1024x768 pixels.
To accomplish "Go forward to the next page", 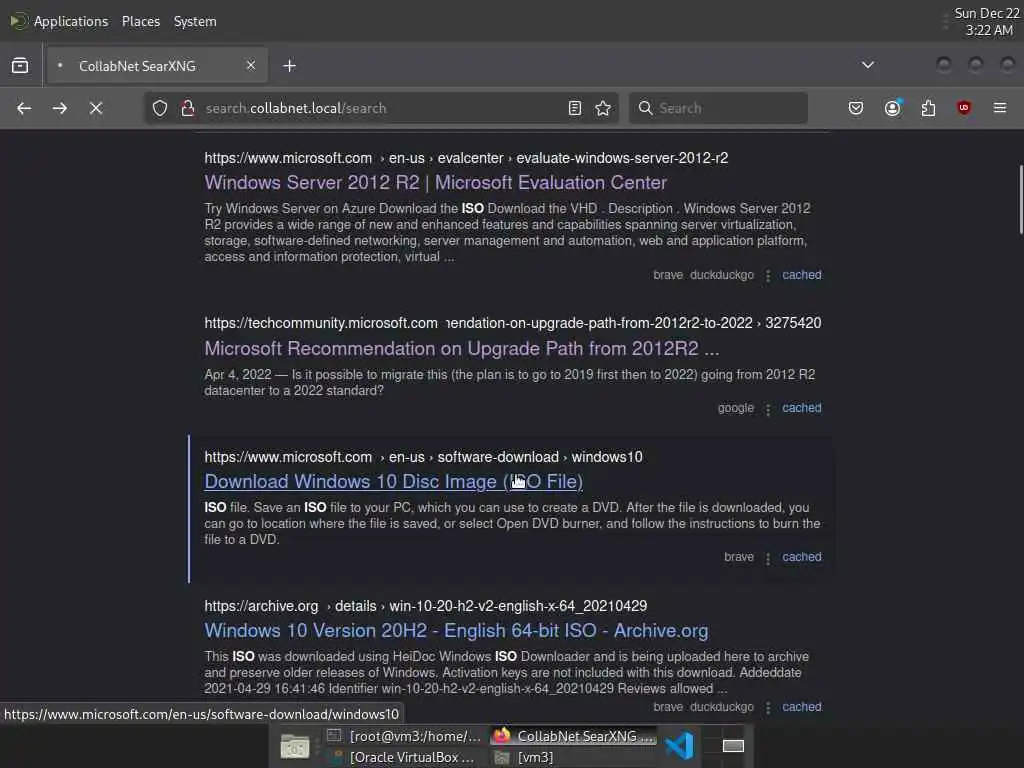I will point(59,108).
